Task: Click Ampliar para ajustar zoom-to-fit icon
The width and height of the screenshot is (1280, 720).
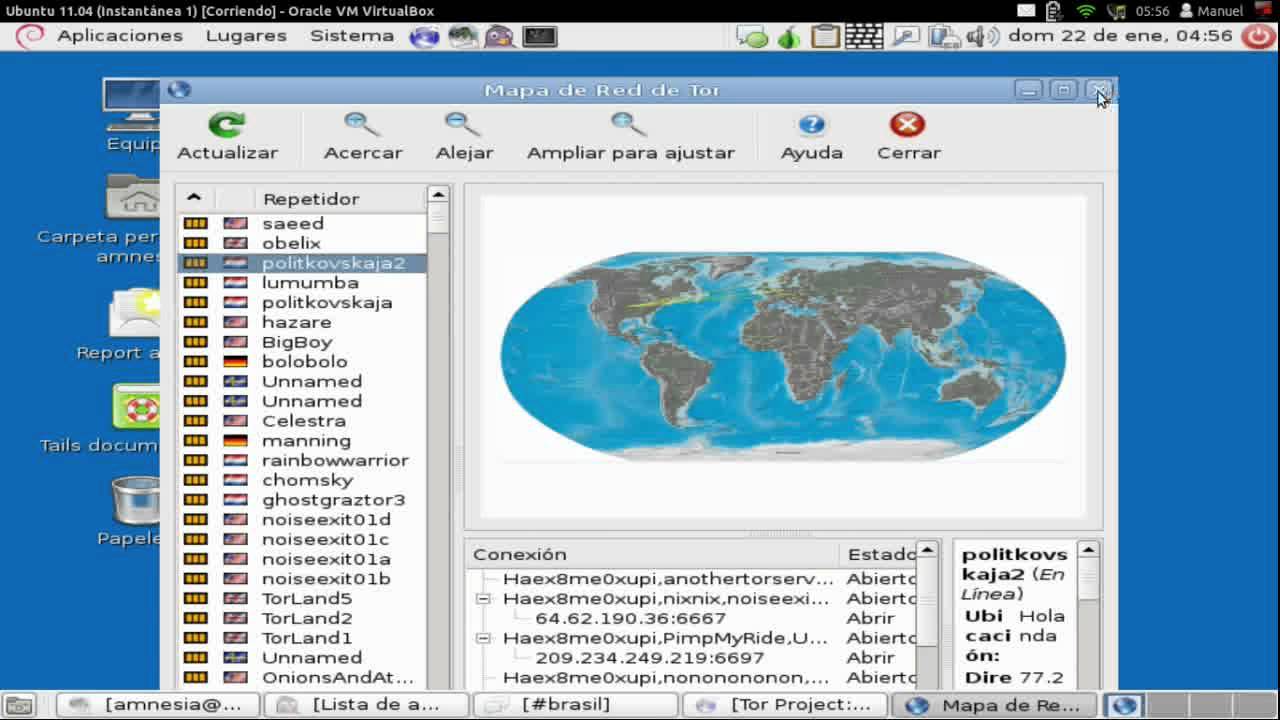Action: [x=629, y=125]
